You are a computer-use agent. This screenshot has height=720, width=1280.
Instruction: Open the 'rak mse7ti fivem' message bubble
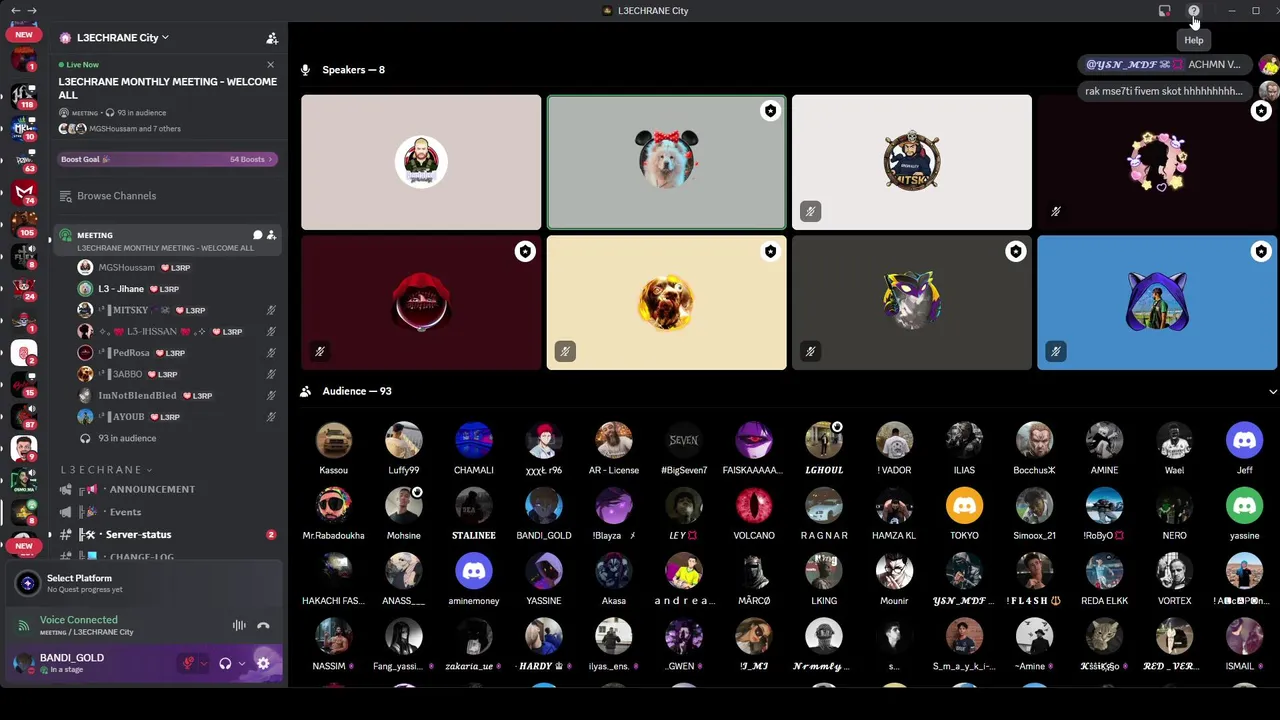tap(1165, 91)
